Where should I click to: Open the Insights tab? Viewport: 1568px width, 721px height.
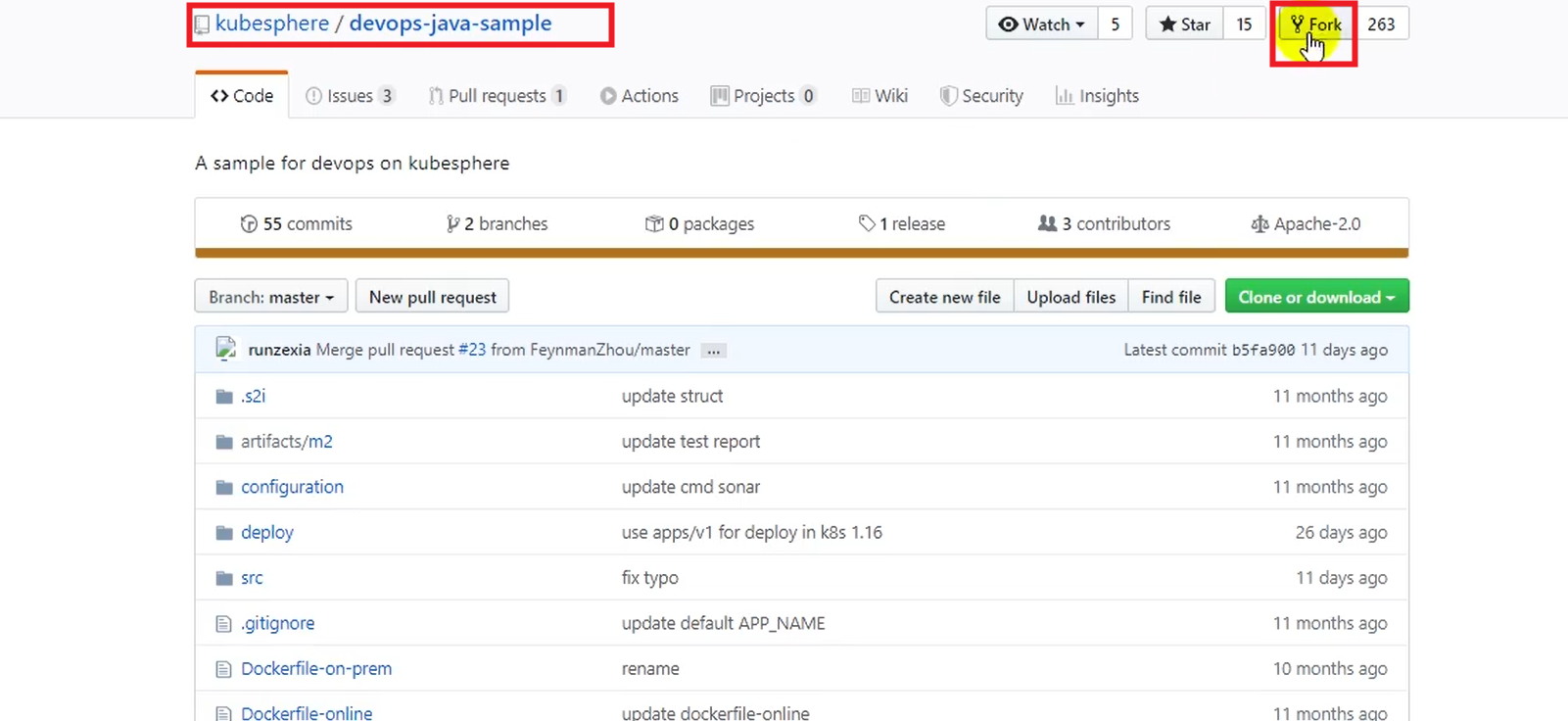point(1097,95)
